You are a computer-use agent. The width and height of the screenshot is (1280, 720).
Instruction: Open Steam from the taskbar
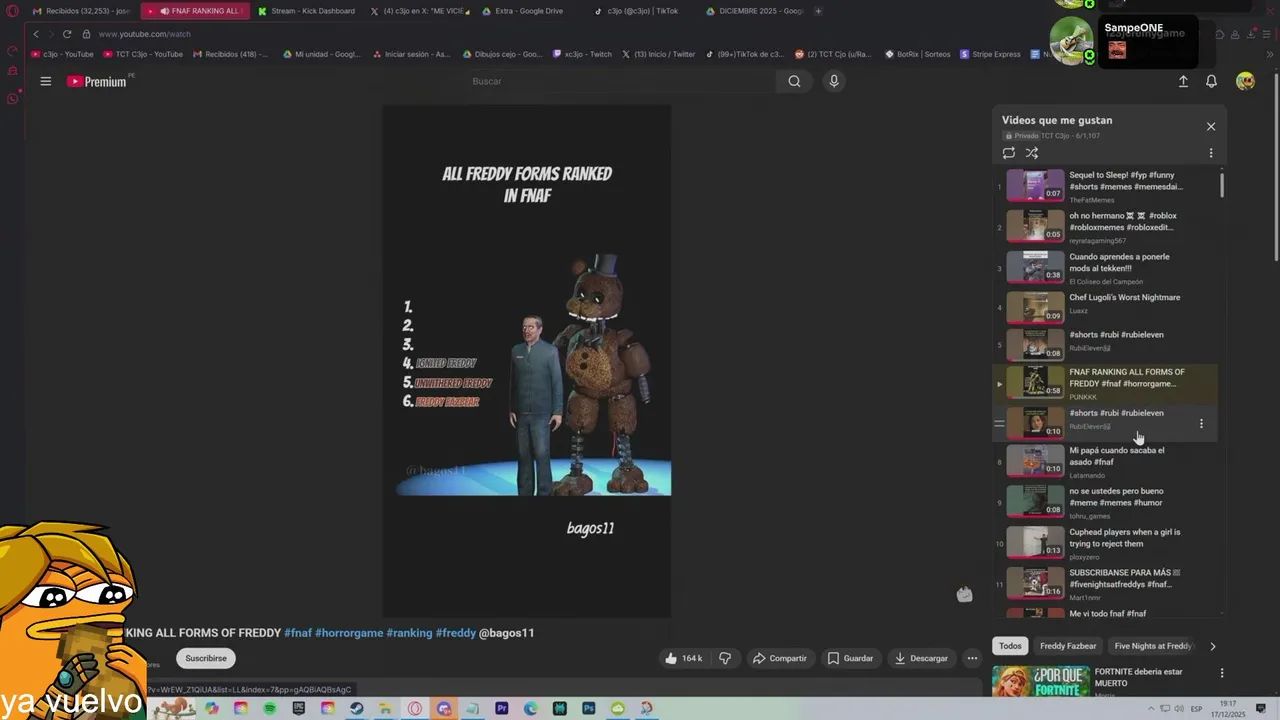tap(357, 708)
